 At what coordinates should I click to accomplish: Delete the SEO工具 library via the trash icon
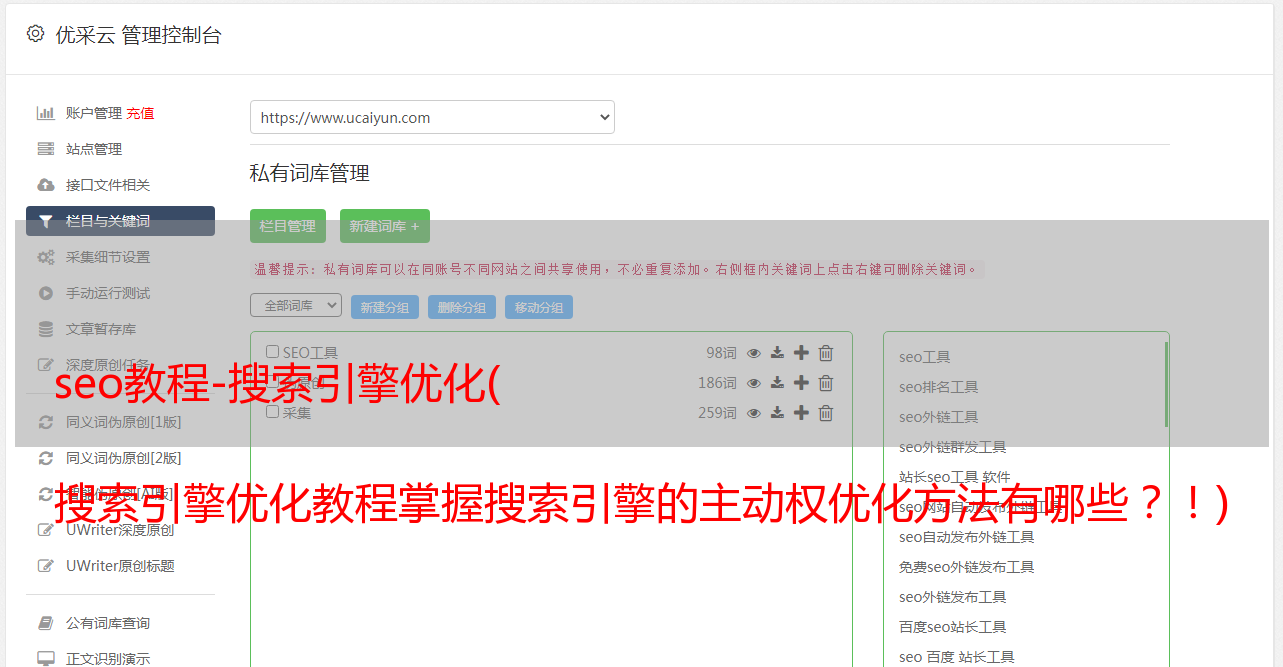pyautogui.click(x=826, y=353)
